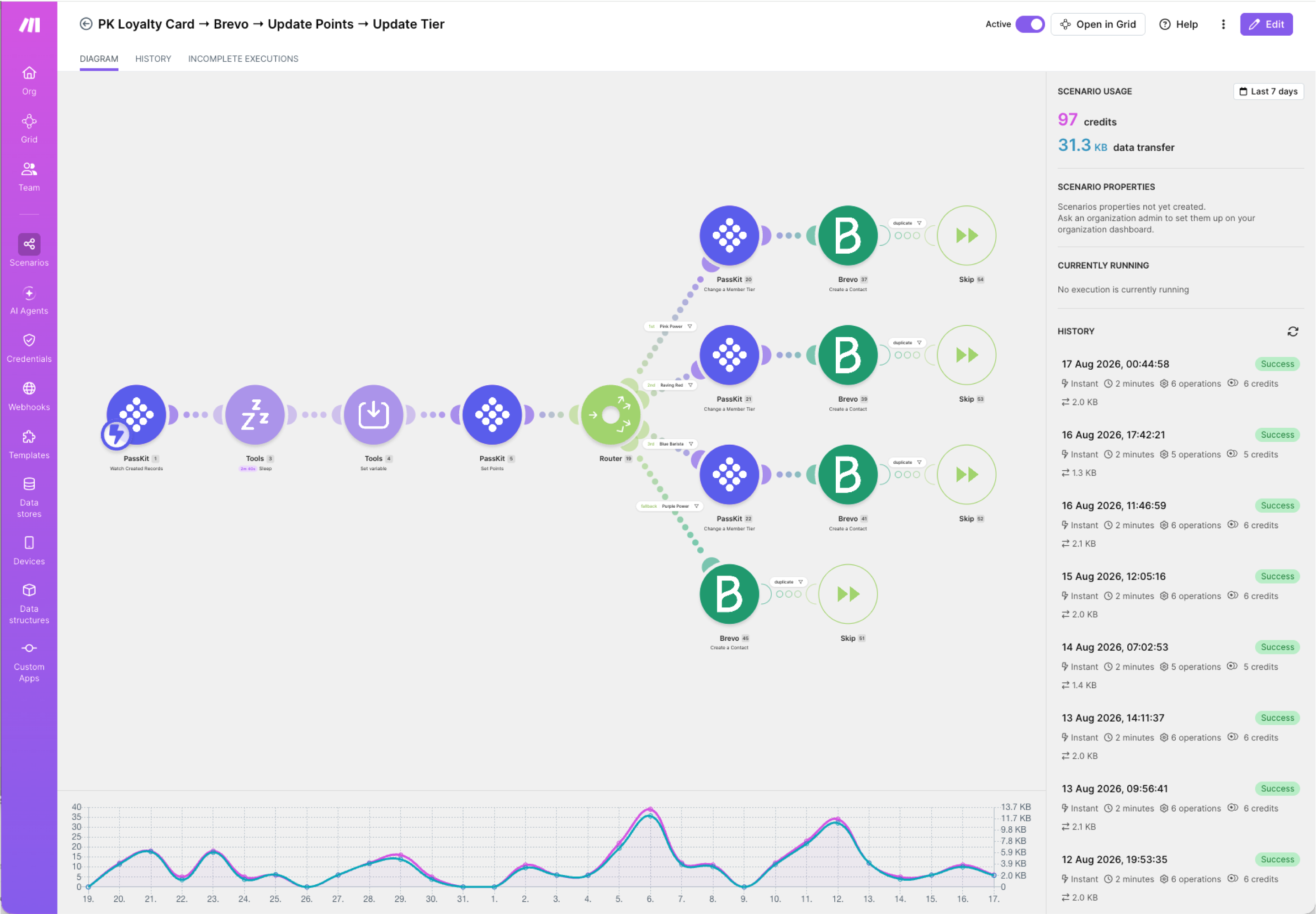Open the Pink Power route filter
The width and height of the screenshot is (1316, 914).
click(x=670, y=326)
